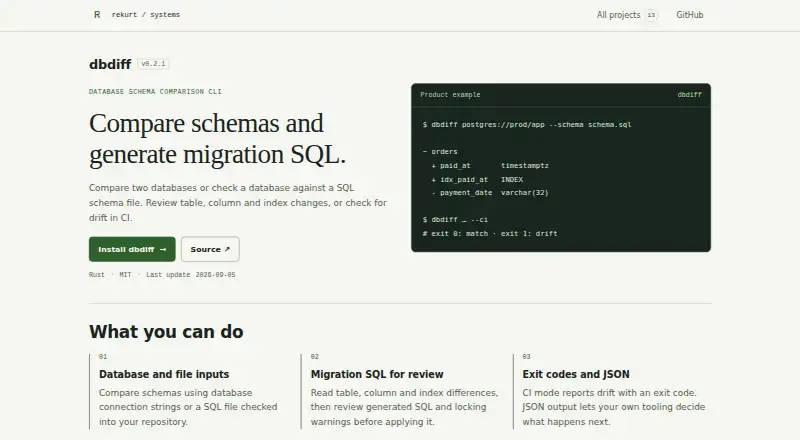800x440 pixels.
Task: Open the rekurt / systems home link
Action: (146, 15)
